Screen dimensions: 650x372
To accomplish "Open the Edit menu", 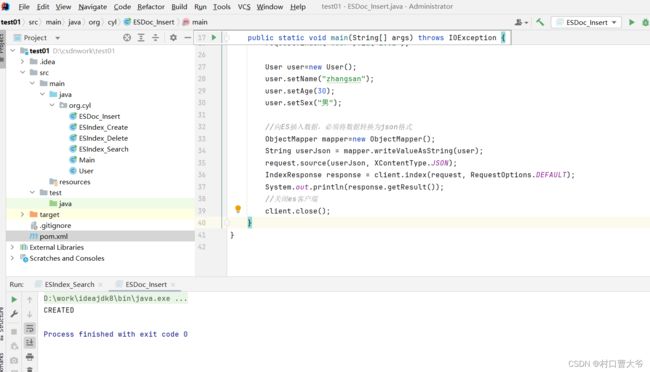I will [x=43, y=7].
